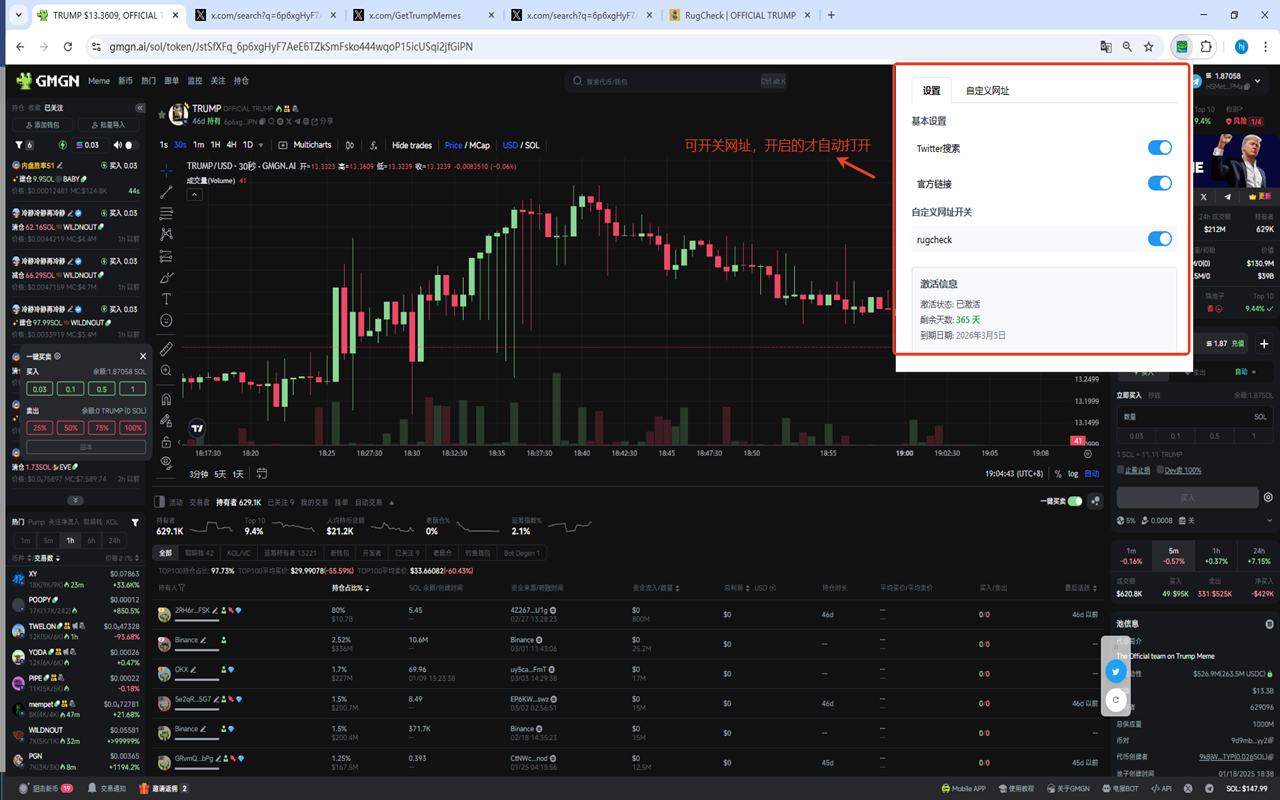Activate the chart zoom-in magnifier tool

(166, 371)
